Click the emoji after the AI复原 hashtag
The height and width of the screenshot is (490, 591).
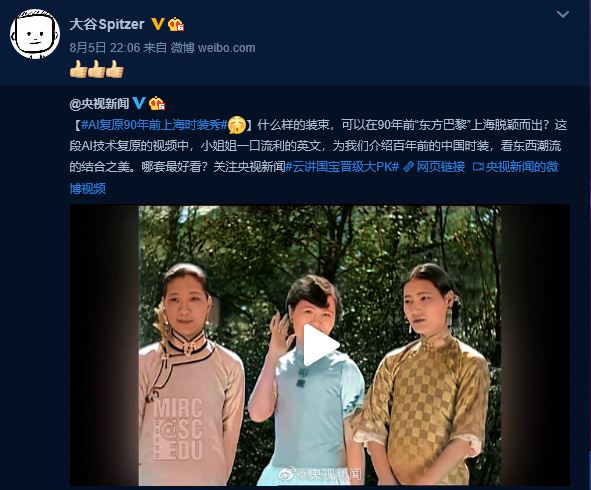point(237,125)
